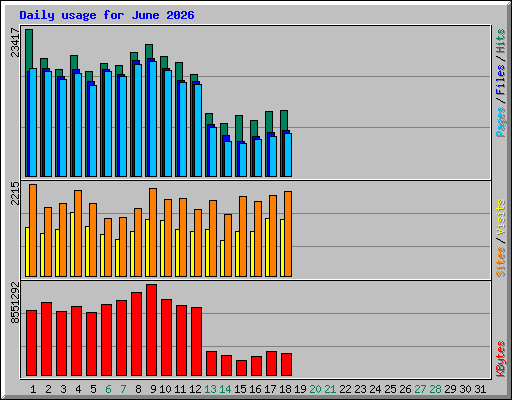Click the KBytes legend label

tap(500, 359)
